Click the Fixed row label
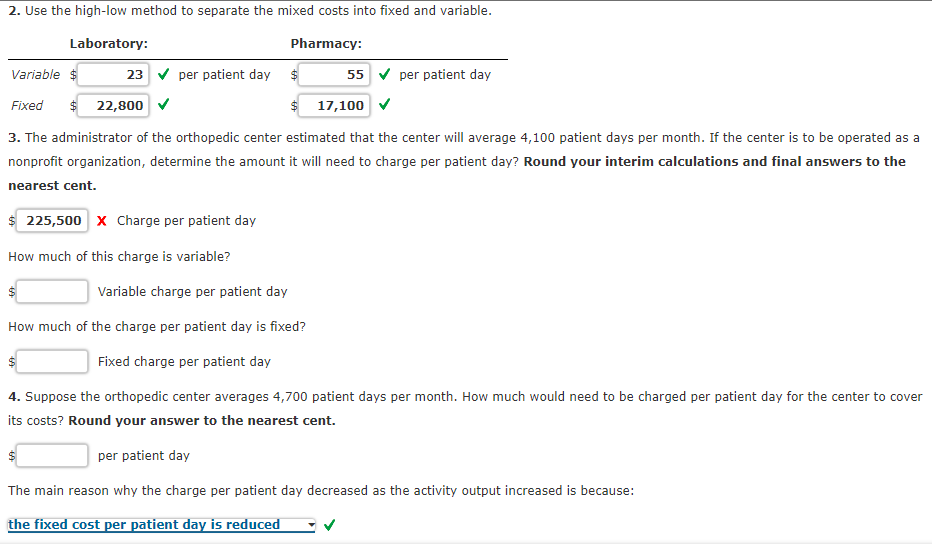932x544 pixels. tap(27, 105)
